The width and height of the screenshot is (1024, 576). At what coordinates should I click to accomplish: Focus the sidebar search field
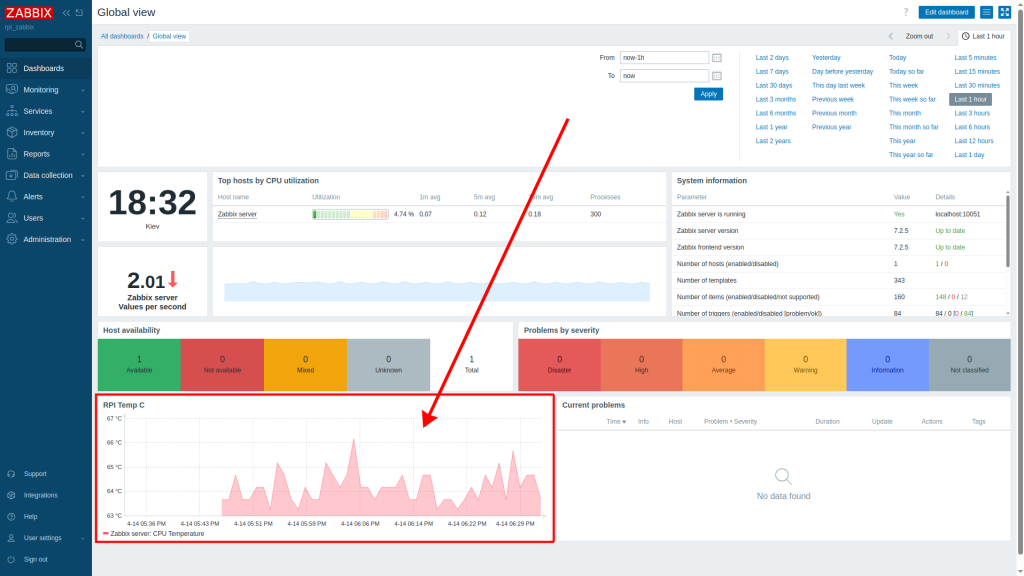point(44,44)
